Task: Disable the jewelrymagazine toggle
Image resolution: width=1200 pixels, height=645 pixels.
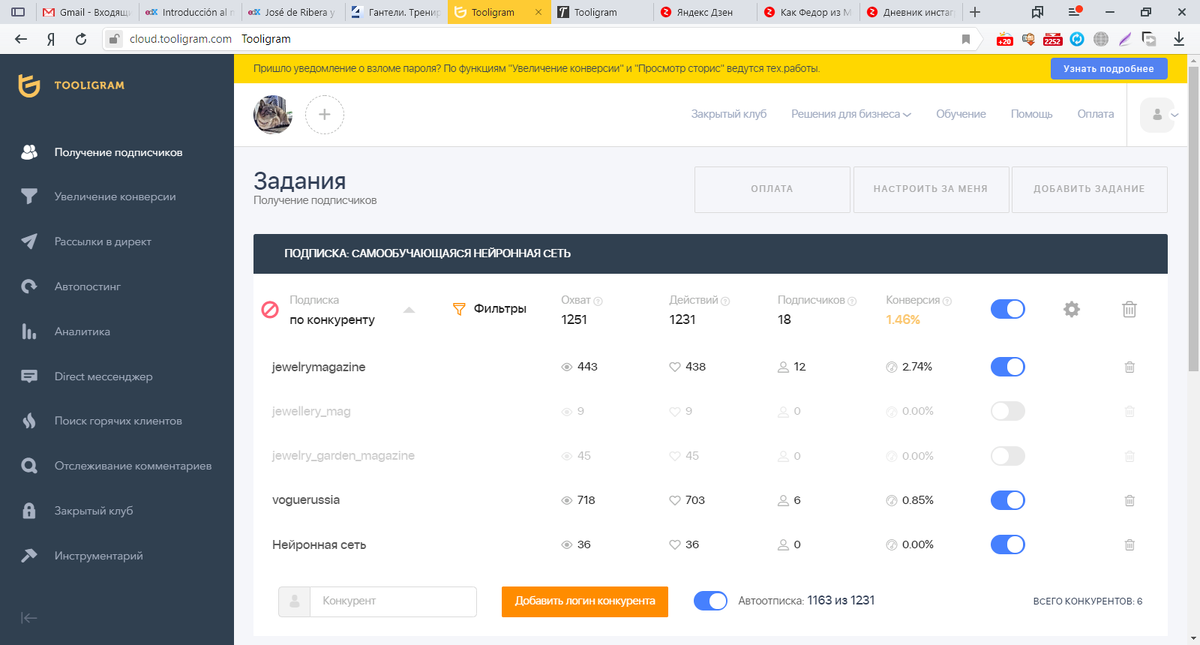Action: pos(1007,366)
